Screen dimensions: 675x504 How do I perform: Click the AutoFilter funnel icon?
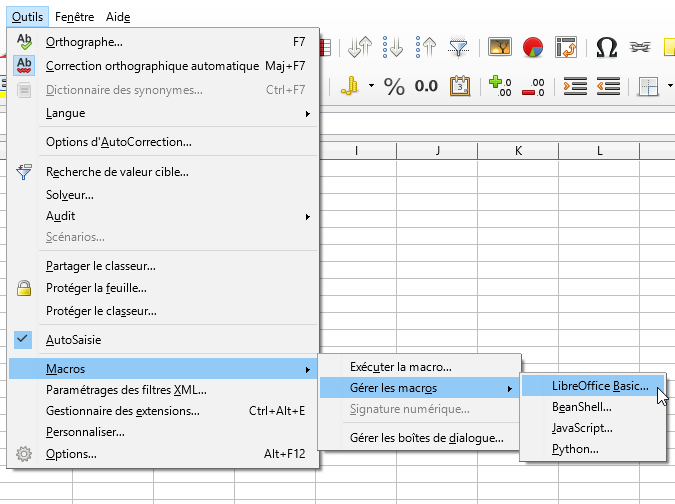tap(458, 47)
